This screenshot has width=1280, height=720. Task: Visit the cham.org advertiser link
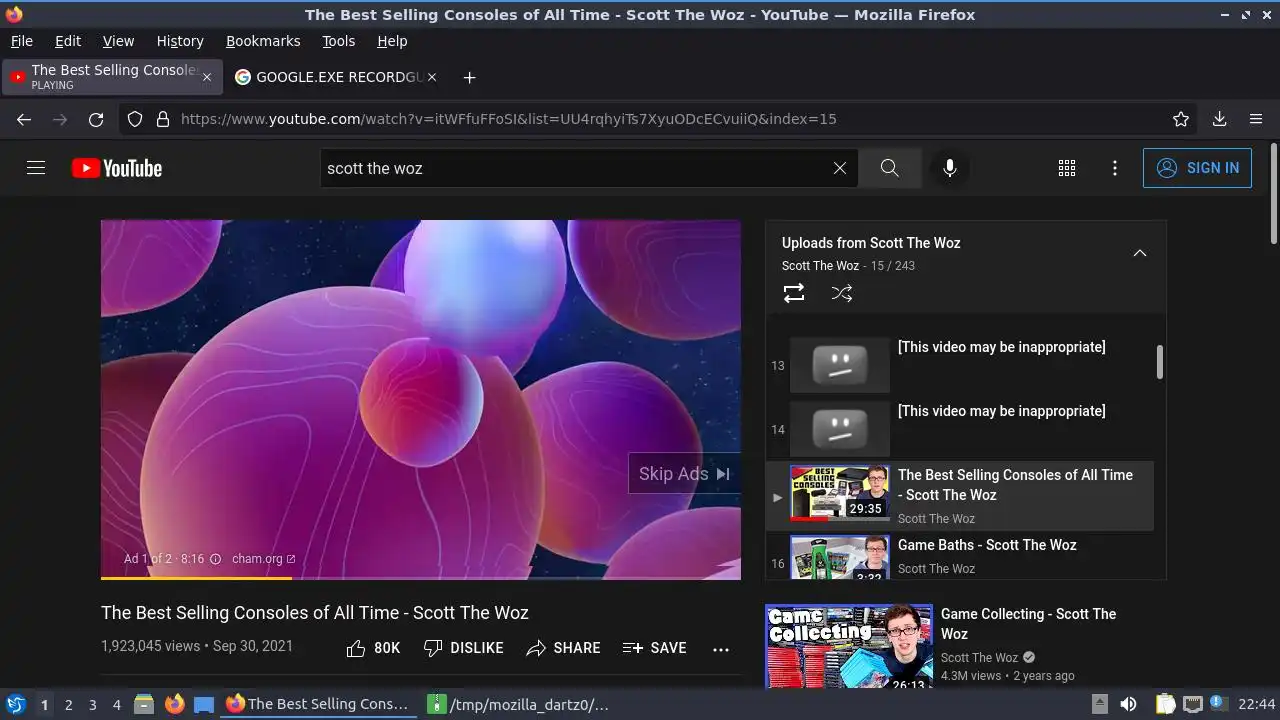click(263, 559)
